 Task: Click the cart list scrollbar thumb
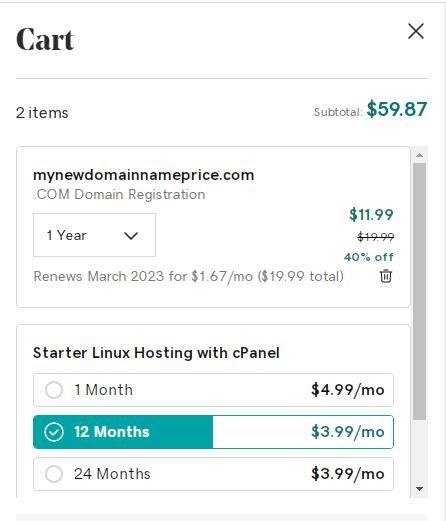click(x=420, y=291)
